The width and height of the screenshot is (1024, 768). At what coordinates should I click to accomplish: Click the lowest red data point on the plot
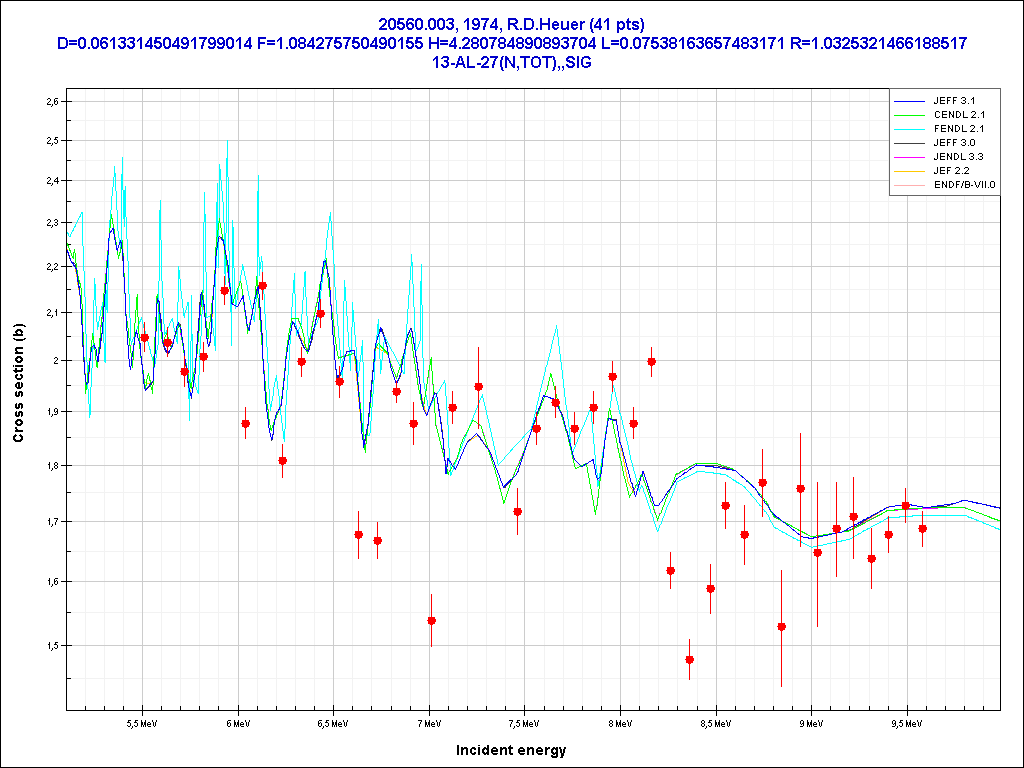point(690,660)
